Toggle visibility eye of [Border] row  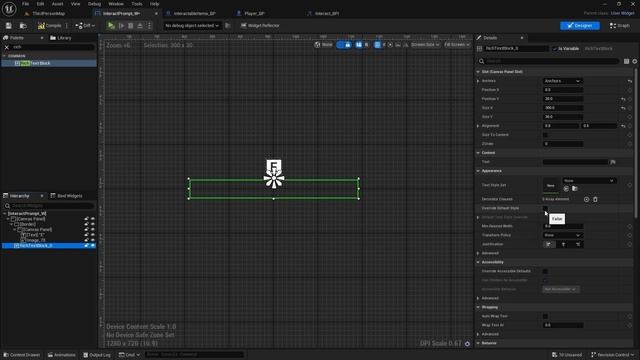[x=93, y=224]
